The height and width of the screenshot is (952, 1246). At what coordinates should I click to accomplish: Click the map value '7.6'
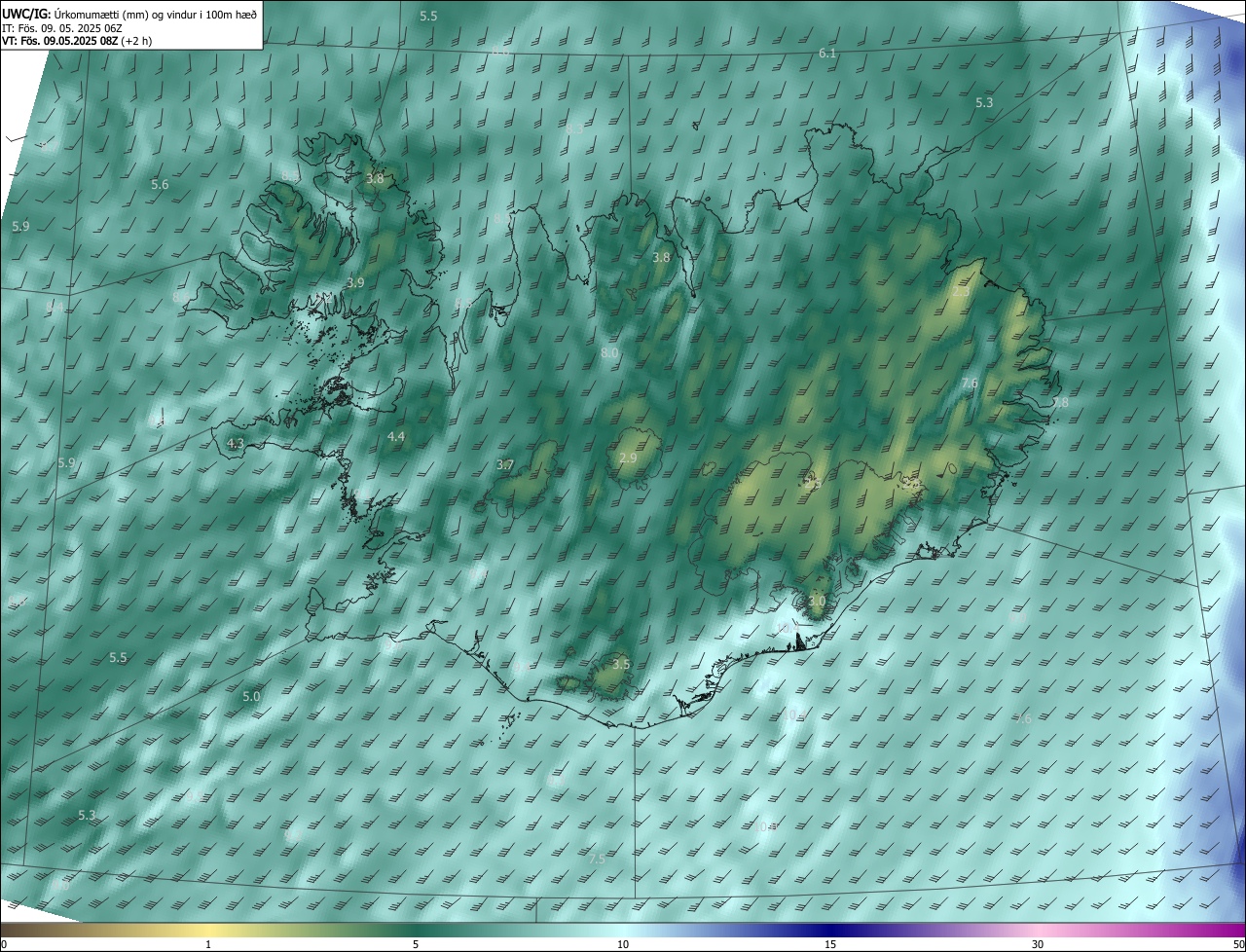click(970, 384)
